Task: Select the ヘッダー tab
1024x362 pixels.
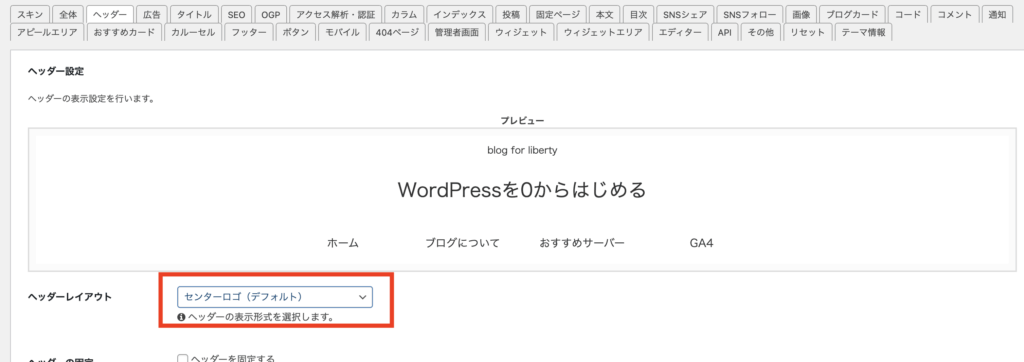Action: point(110,14)
